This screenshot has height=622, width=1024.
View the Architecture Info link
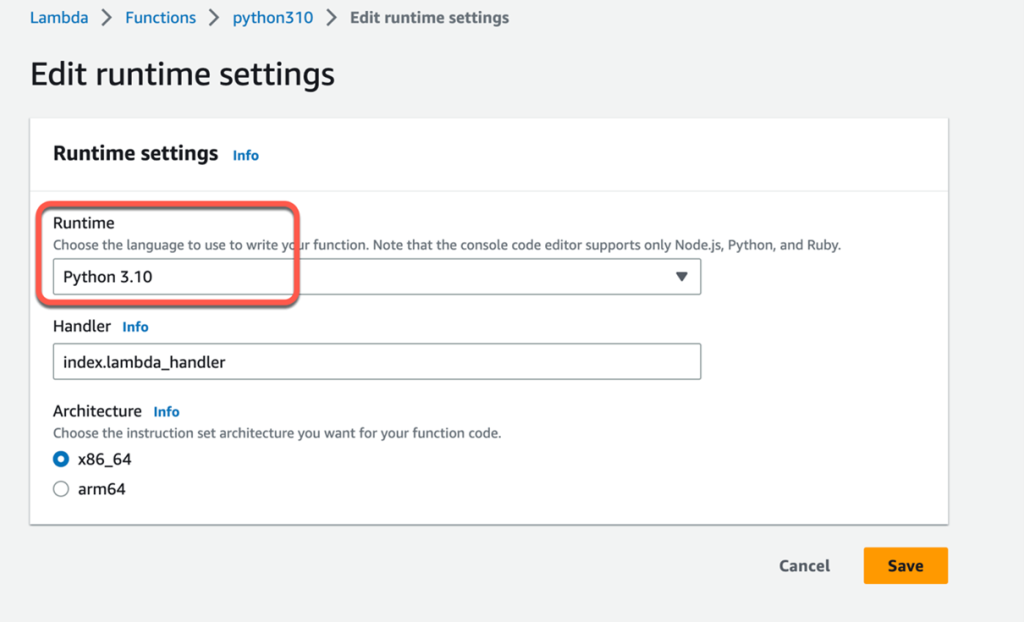(x=166, y=411)
